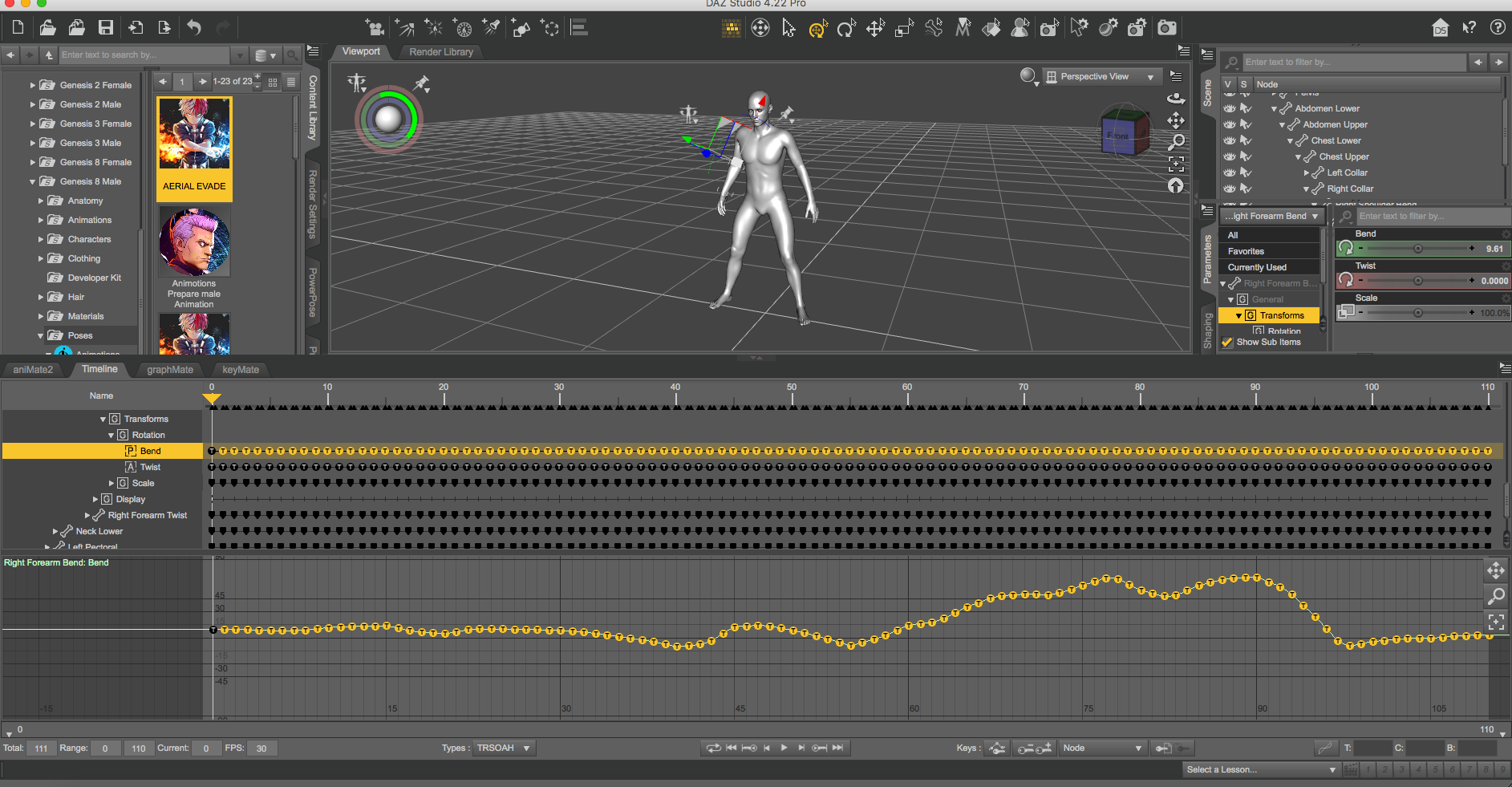Select the Rotate tool in toolbar

846,29
